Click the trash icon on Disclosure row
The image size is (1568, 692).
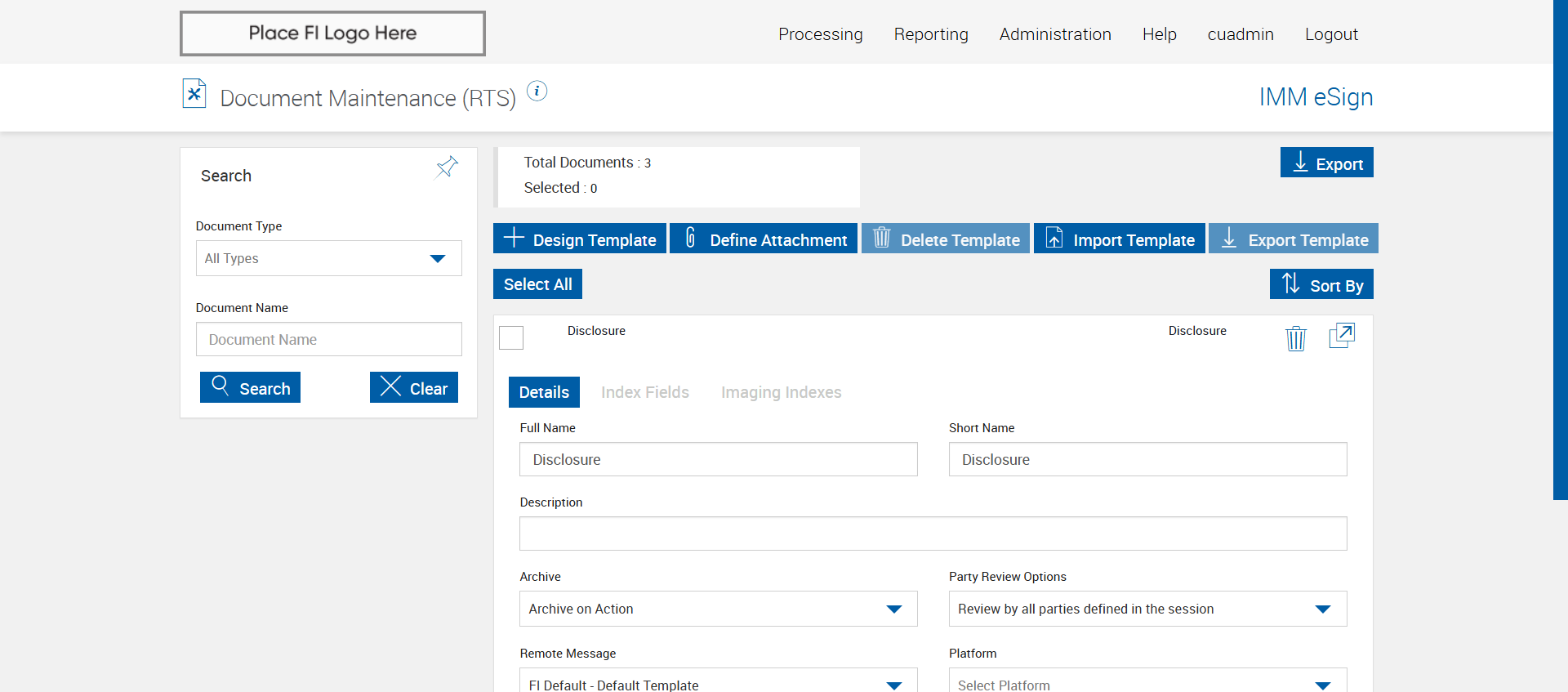coord(1295,337)
